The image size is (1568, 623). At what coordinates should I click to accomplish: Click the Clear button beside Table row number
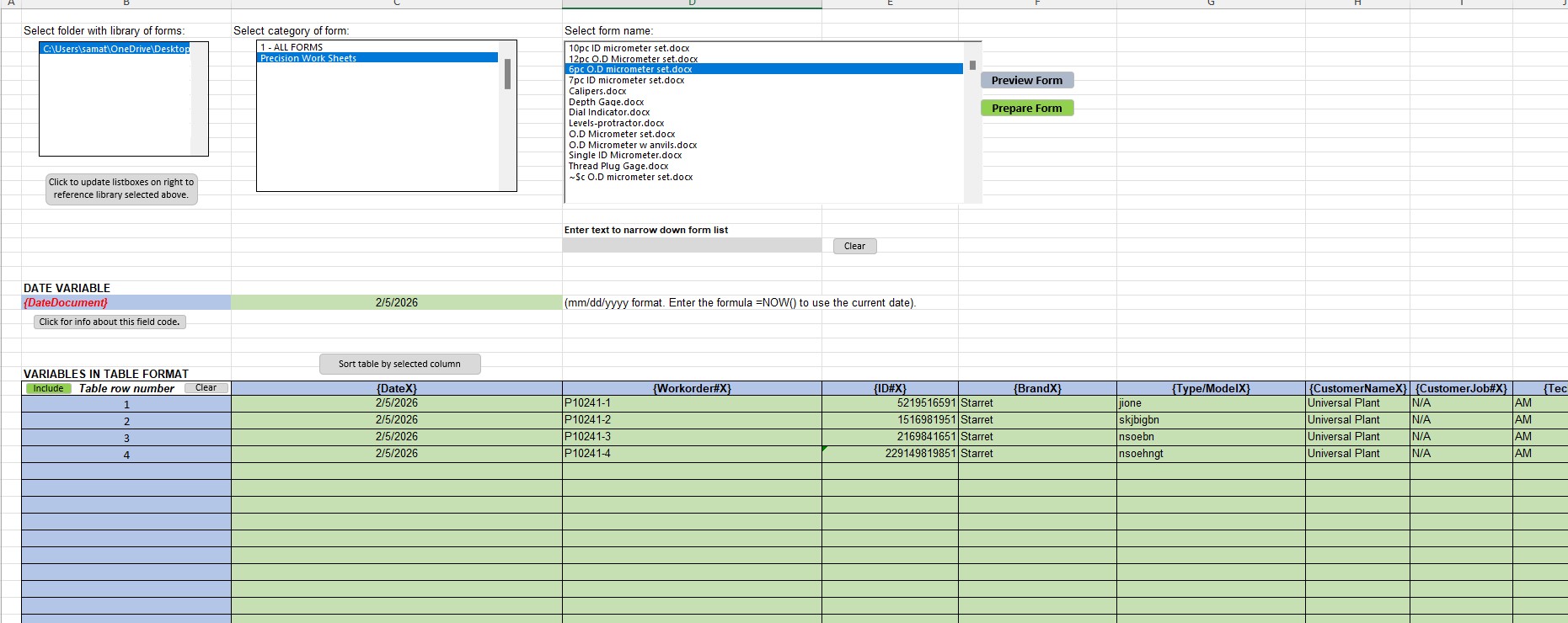coord(206,388)
